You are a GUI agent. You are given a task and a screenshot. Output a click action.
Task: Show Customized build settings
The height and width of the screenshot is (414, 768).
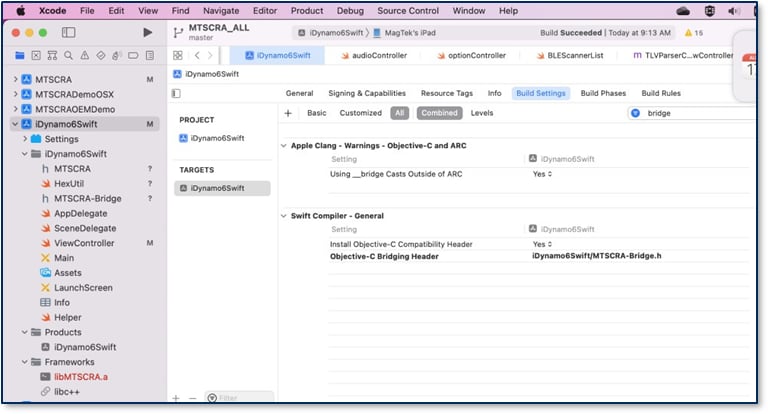pyautogui.click(x=360, y=113)
